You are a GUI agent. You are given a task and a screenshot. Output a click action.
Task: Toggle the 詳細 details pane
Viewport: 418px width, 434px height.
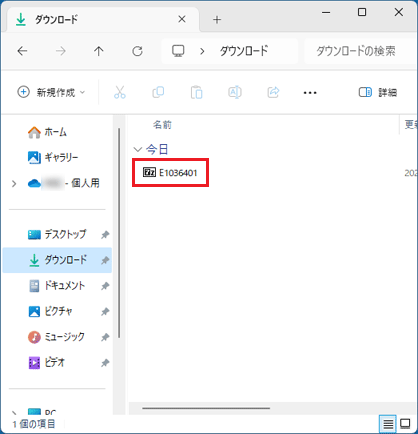pyautogui.click(x=378, y=92)
